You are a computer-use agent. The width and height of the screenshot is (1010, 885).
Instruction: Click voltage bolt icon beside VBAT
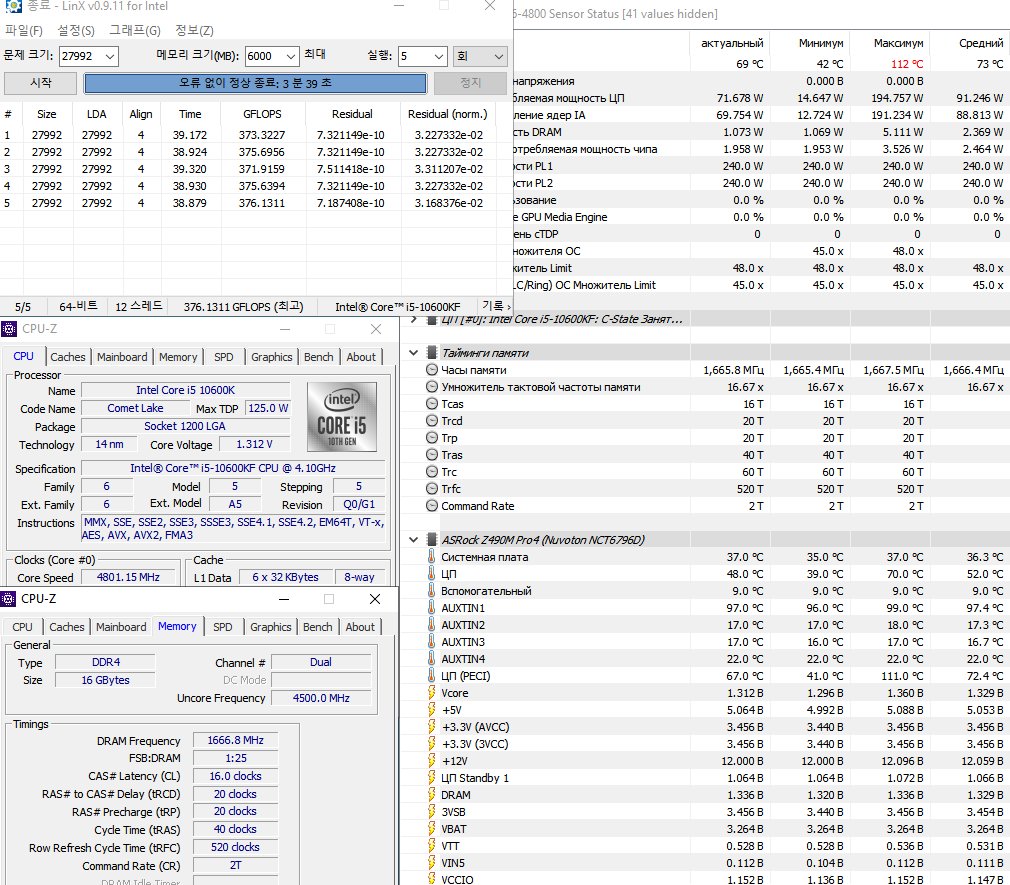coord(432,829)
